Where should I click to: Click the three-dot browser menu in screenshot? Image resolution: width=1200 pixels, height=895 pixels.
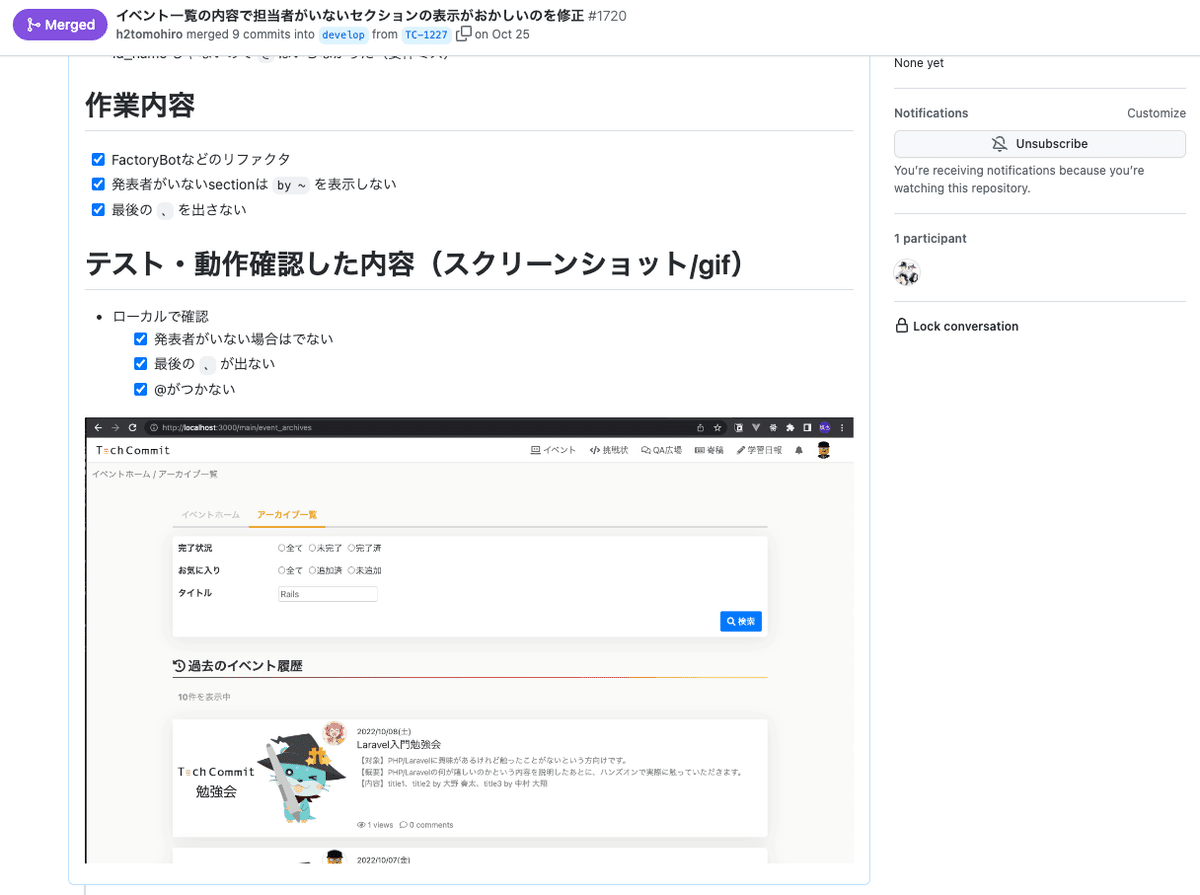coord(843,427)
